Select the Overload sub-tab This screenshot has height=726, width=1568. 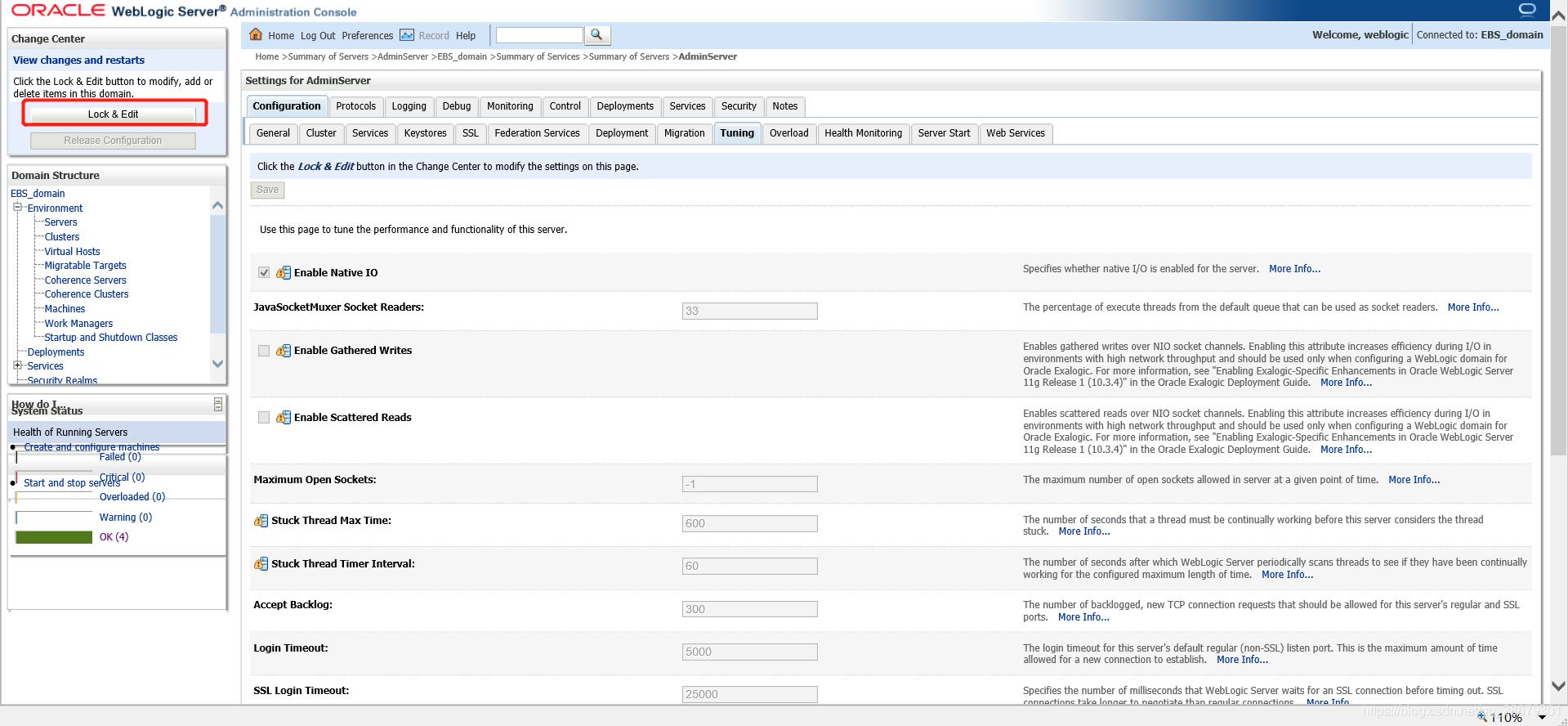click(788, 133)
